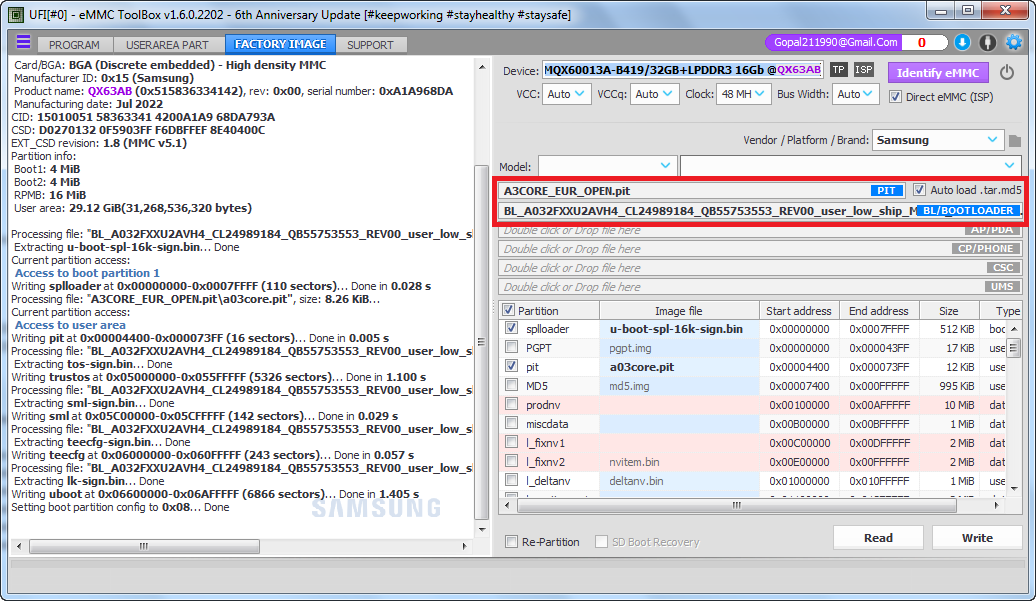The width and height of the screenshot is (1036, 601).
Task: Click the Identify eMMC button
Action: (x=938, y=73)
